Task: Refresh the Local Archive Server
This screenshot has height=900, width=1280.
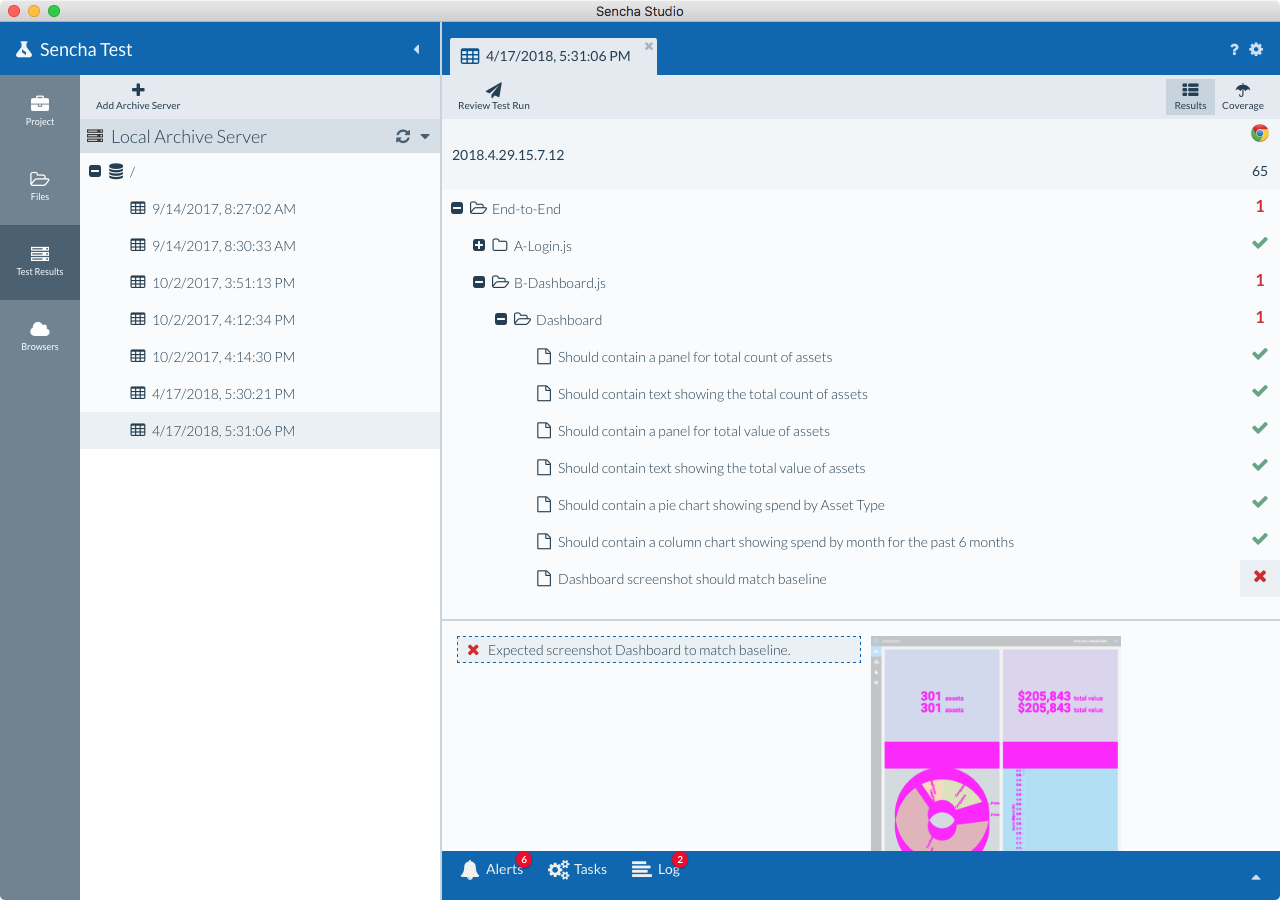Action: point(403,137)
